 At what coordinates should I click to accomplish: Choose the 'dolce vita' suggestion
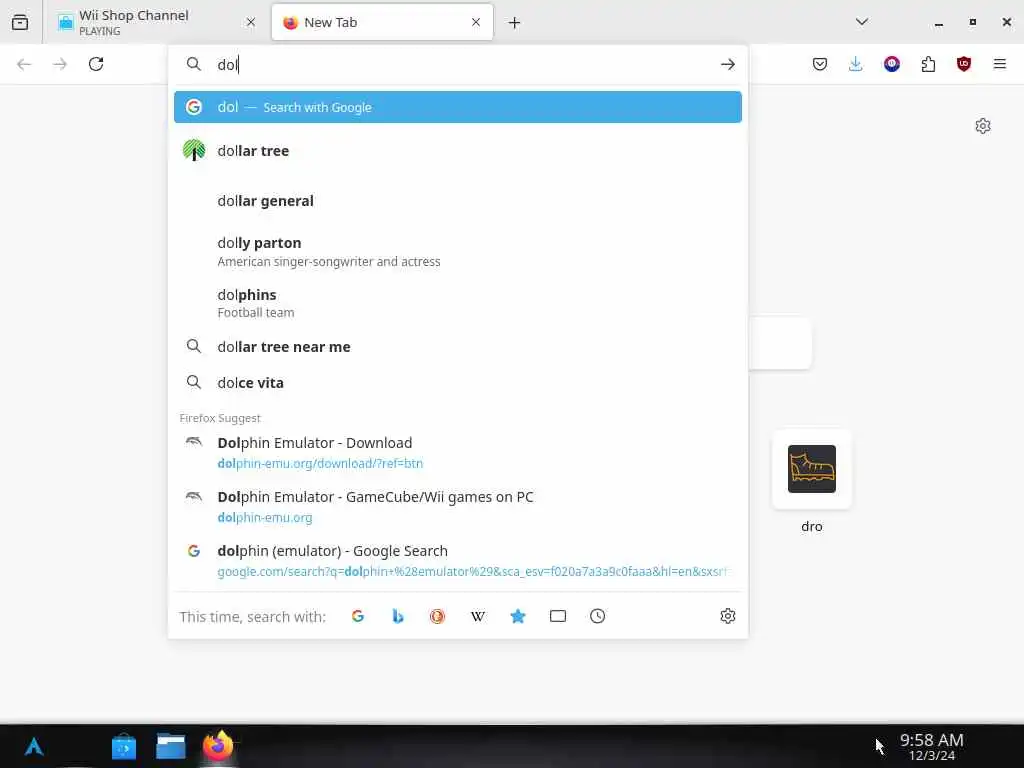[x=458, y=383]
